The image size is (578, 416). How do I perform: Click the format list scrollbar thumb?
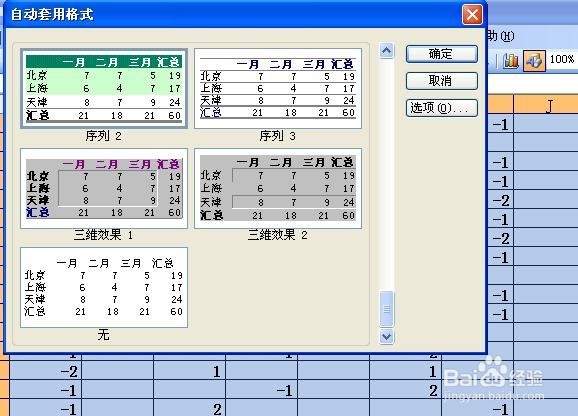386,309
